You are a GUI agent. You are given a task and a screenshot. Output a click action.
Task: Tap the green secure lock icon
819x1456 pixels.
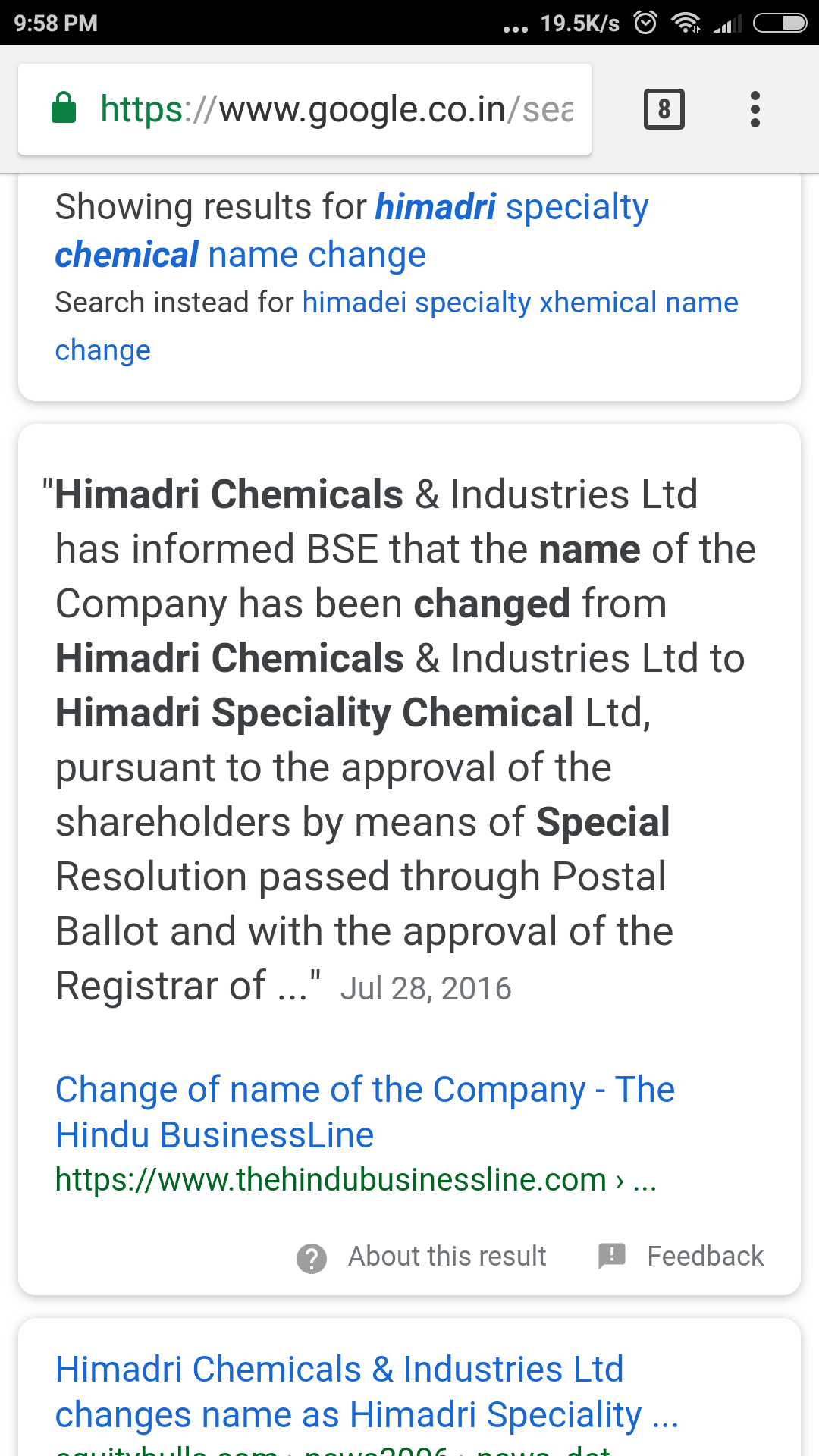coord(64,108)
